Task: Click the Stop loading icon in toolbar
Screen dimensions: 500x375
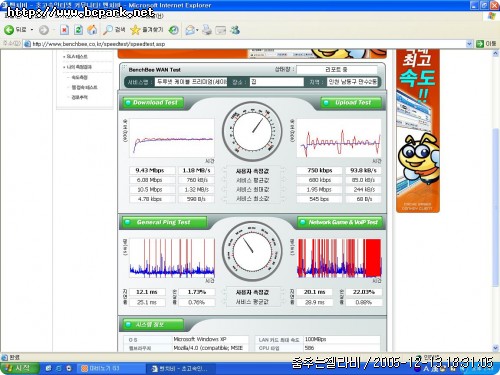Action: point(64,30)
